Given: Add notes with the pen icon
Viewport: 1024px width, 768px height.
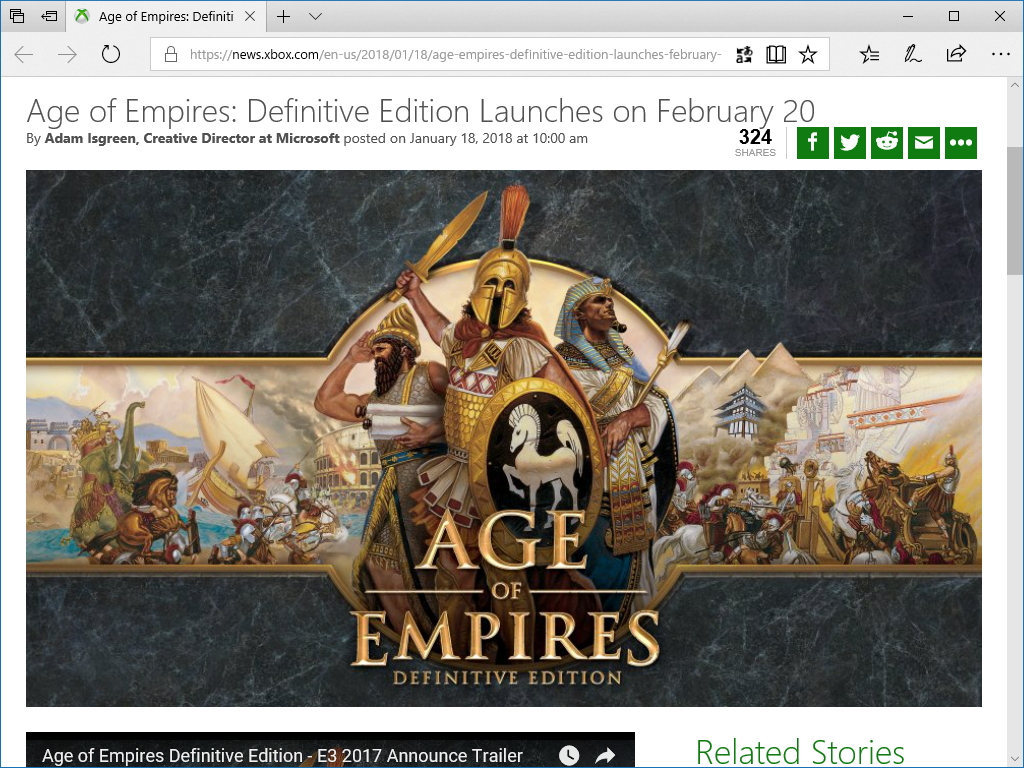Looking at the screenshot, I should pos(912,54).
